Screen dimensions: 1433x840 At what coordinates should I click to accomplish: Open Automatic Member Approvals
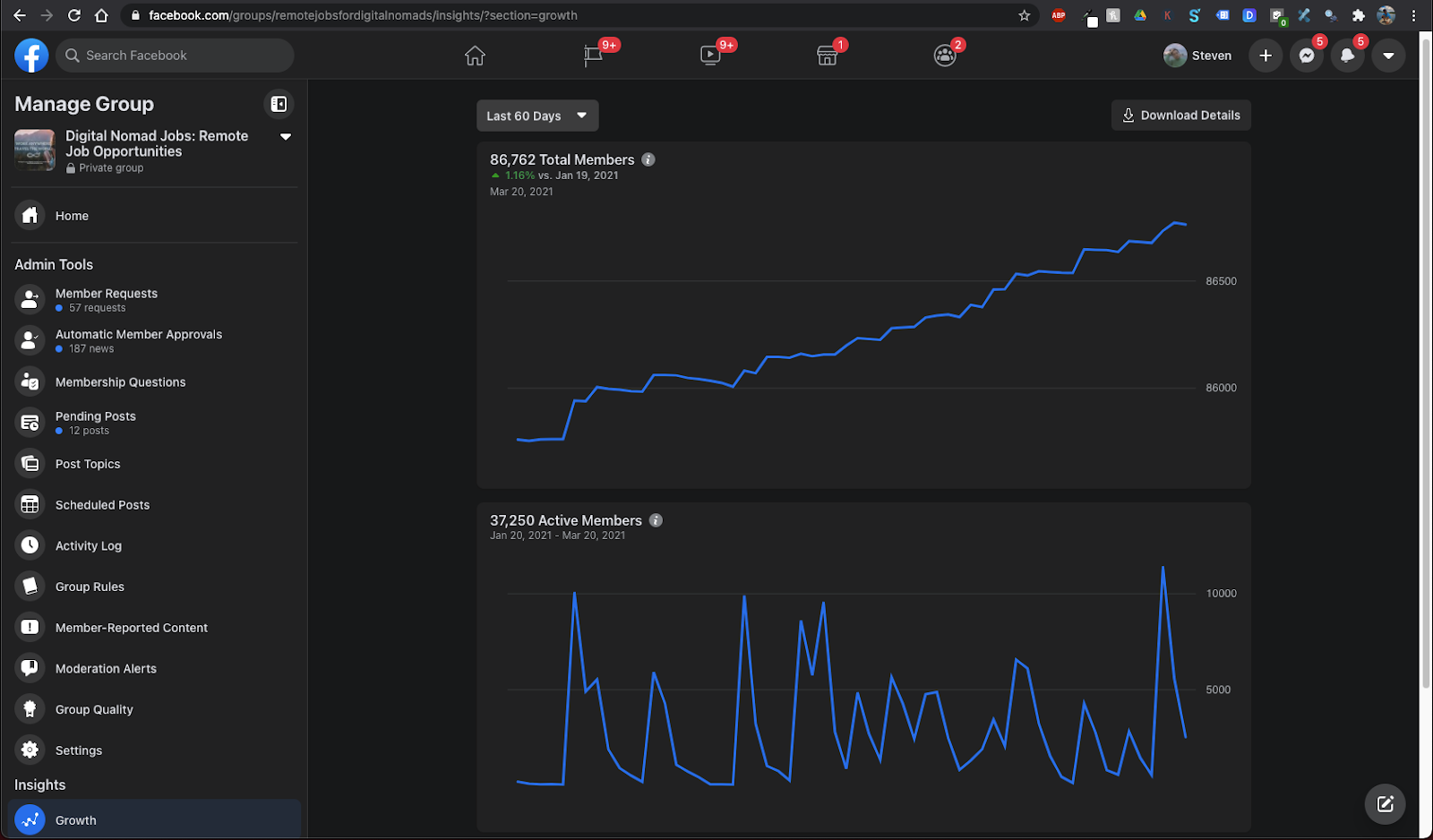154,340
